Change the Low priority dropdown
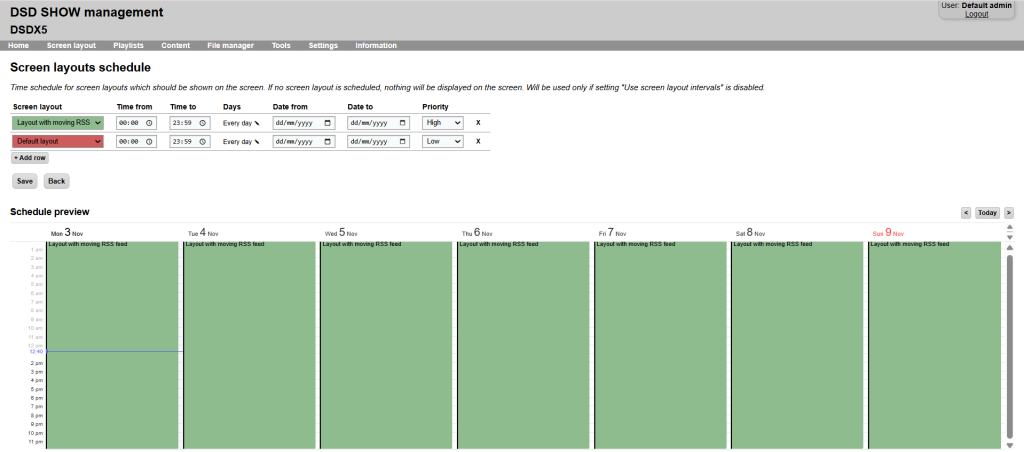This screenshot has height=452, width=1024. coord(442,141)
